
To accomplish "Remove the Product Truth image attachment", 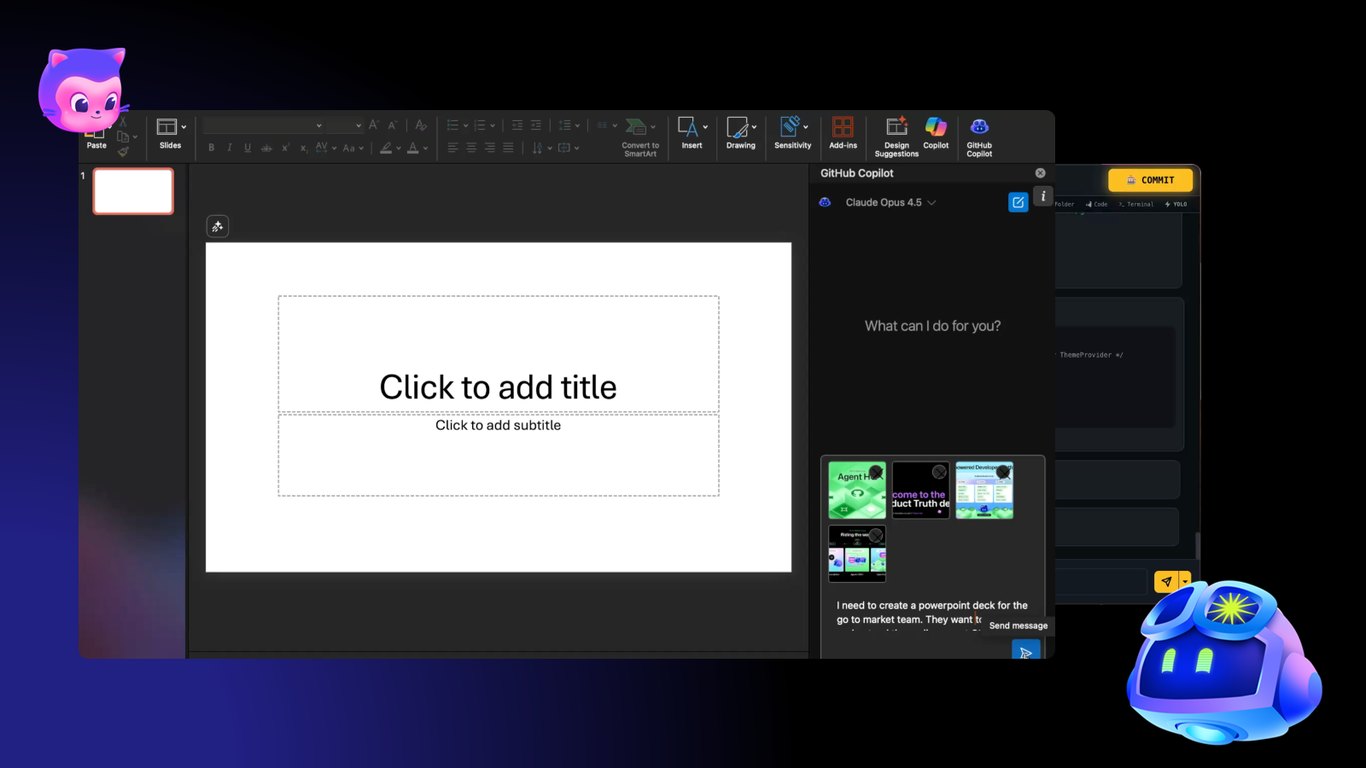I will pos(939,472).
